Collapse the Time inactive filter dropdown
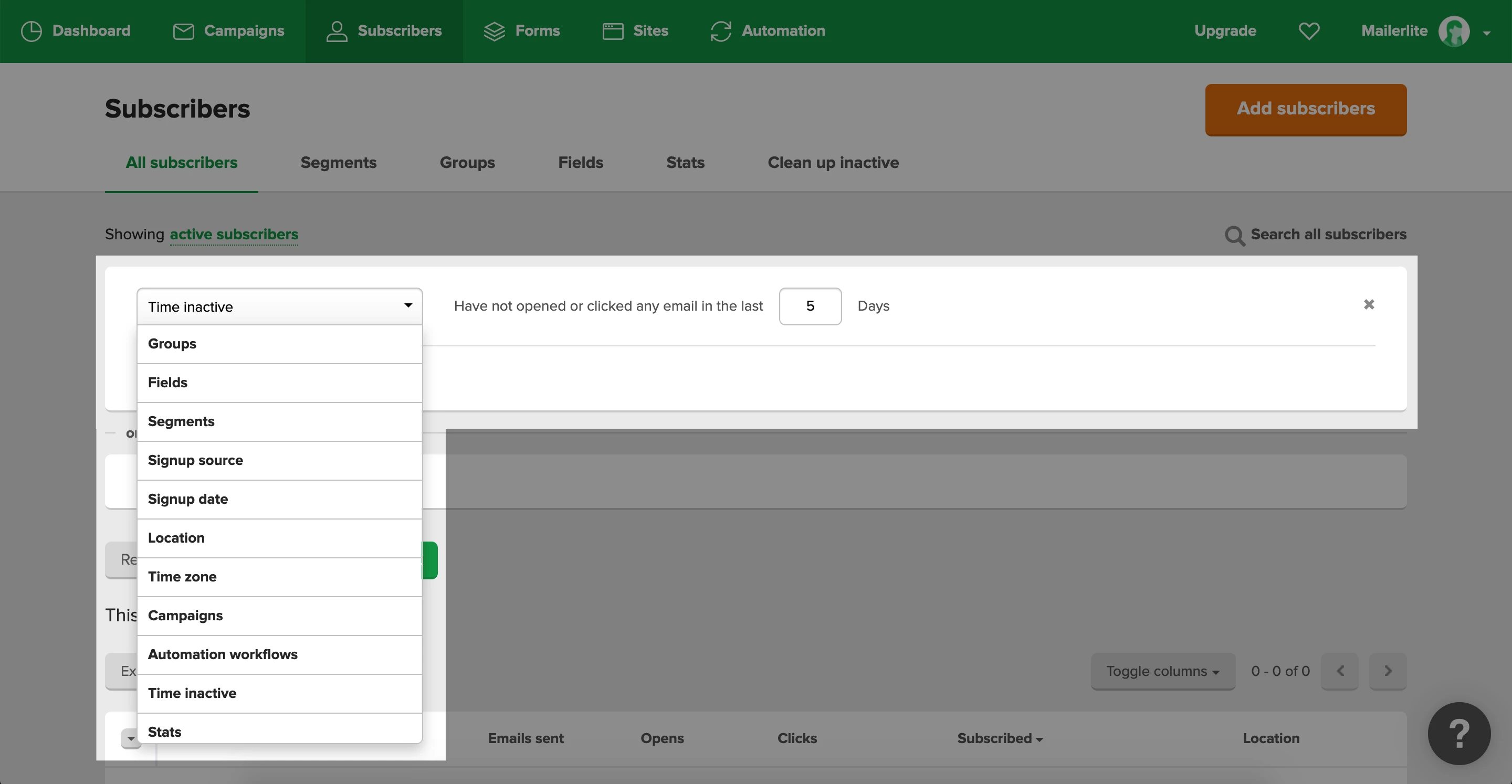This screenshot has width=1512, height=784. point(279,306)
